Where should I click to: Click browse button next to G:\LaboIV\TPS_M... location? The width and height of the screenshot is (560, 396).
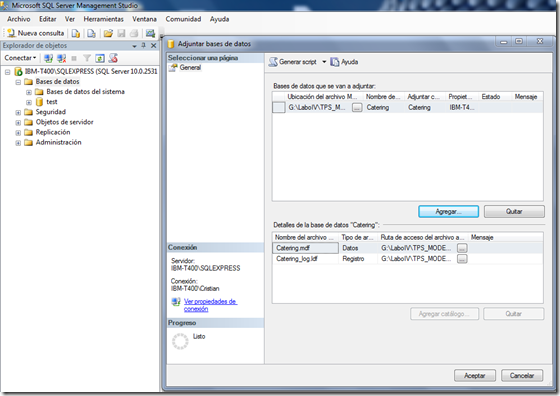tap(357, 107)
